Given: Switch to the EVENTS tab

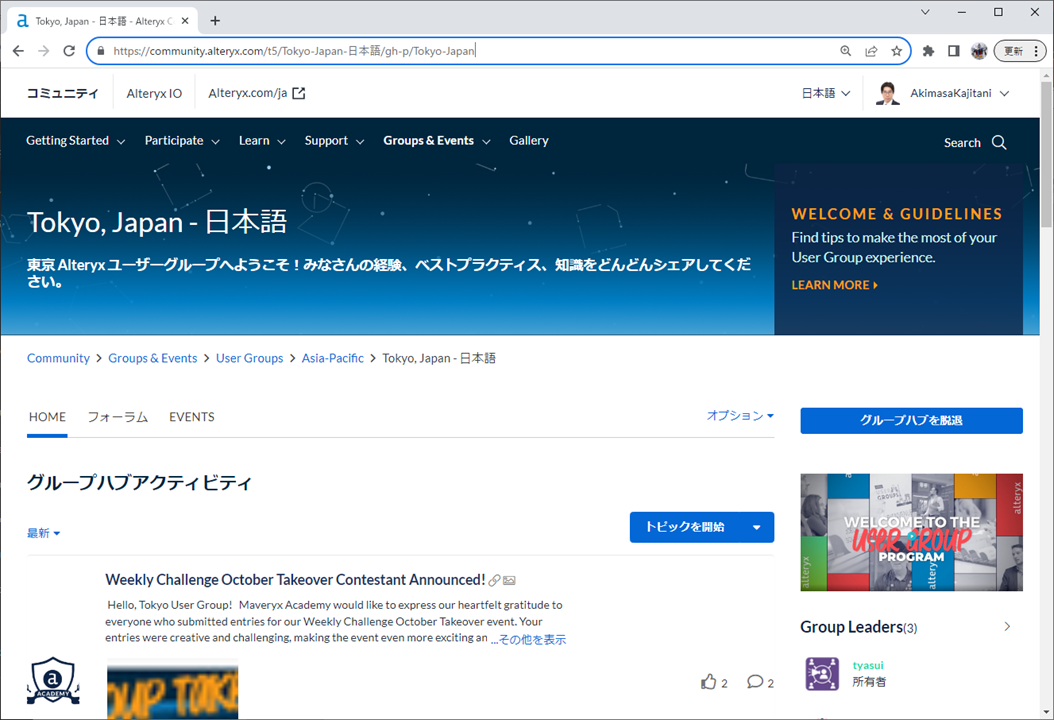Looking at the screenshot, I should (192, 417).
